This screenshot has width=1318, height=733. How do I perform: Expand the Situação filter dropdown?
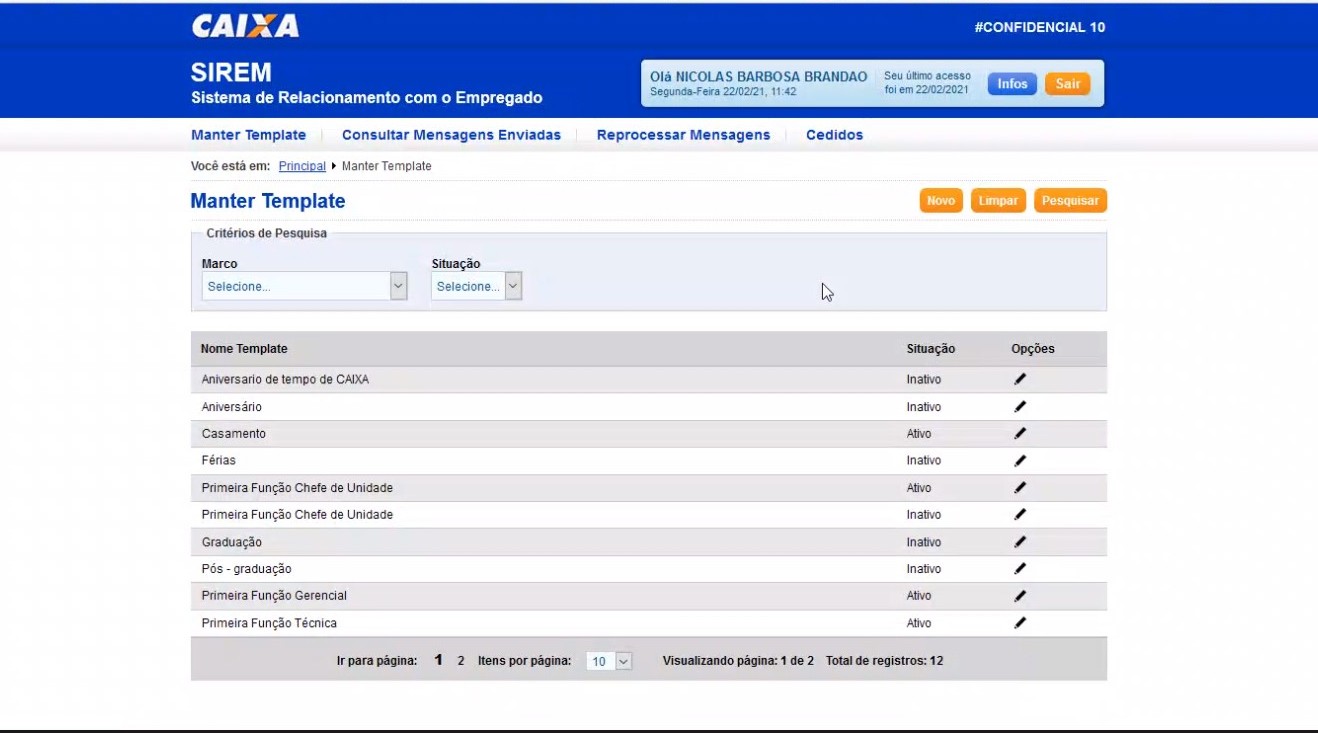[x=476, y=286]
